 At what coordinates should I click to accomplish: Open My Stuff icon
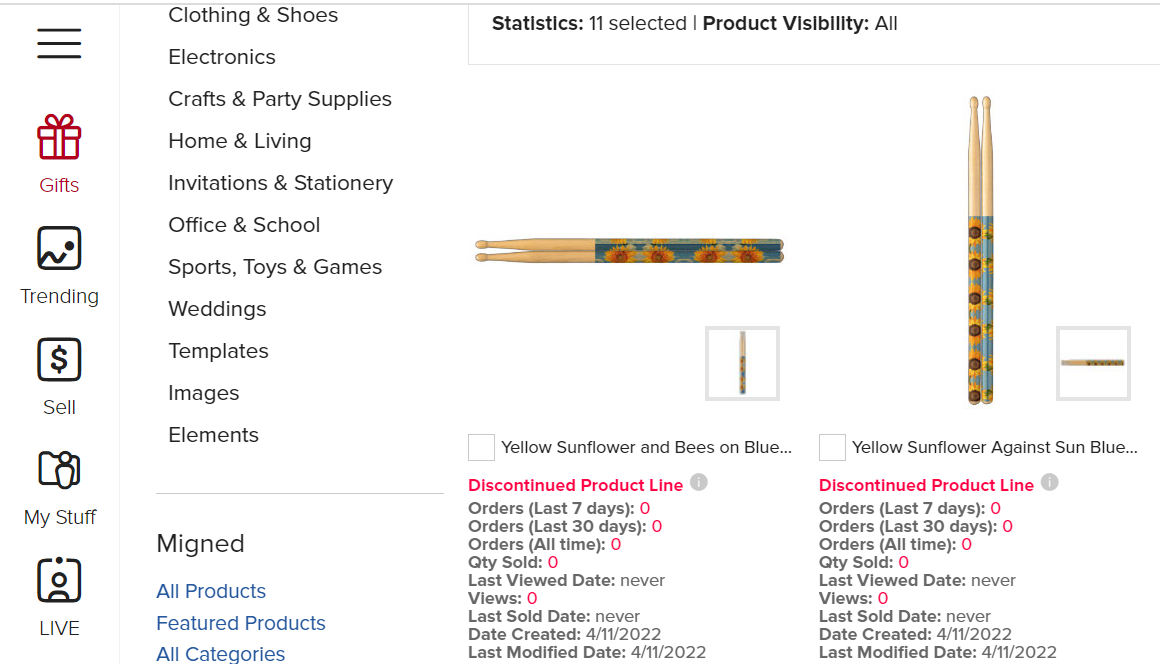pos(59,470)
